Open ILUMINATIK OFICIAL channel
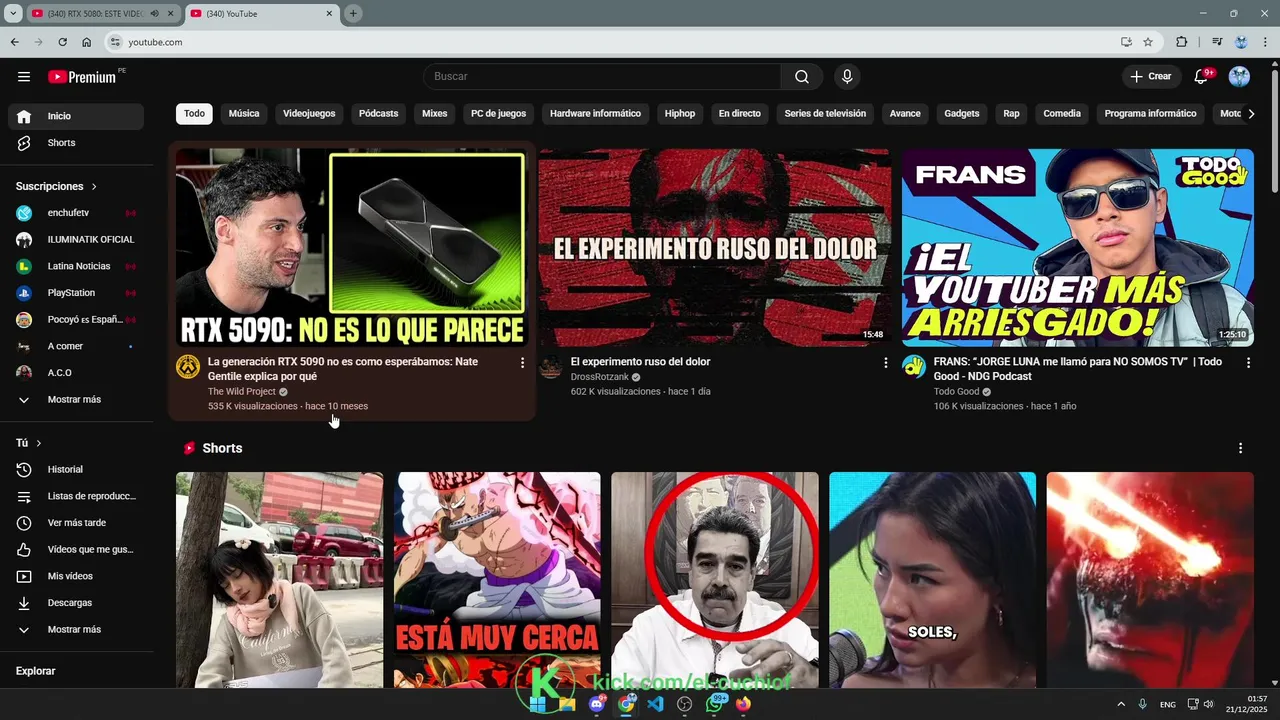The width and height of the screenshot is (1280, 720). point(76,240)
